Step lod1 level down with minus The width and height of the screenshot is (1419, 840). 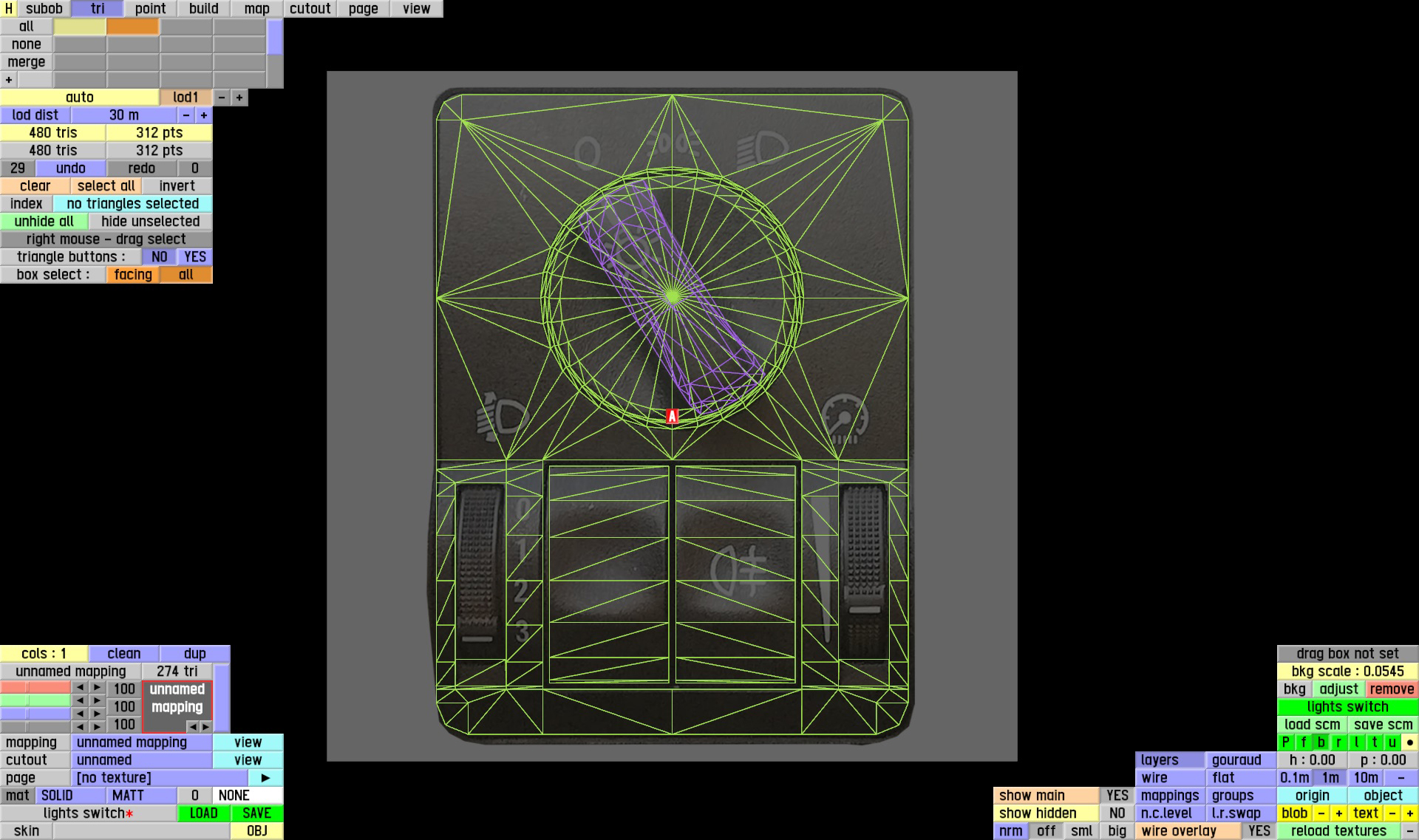point(222,98)
